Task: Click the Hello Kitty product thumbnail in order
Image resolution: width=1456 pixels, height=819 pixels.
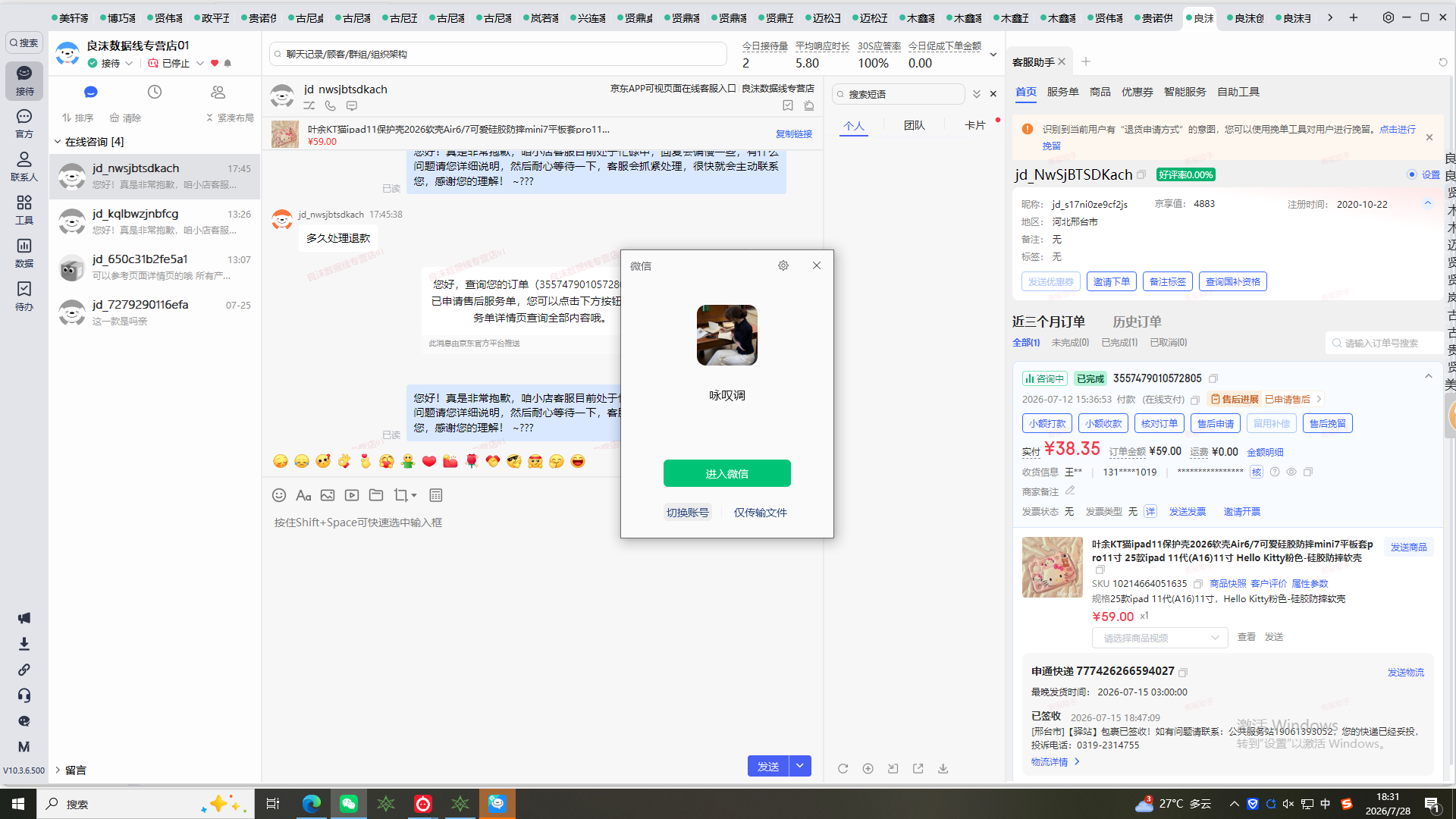Action: [1053, 567]
